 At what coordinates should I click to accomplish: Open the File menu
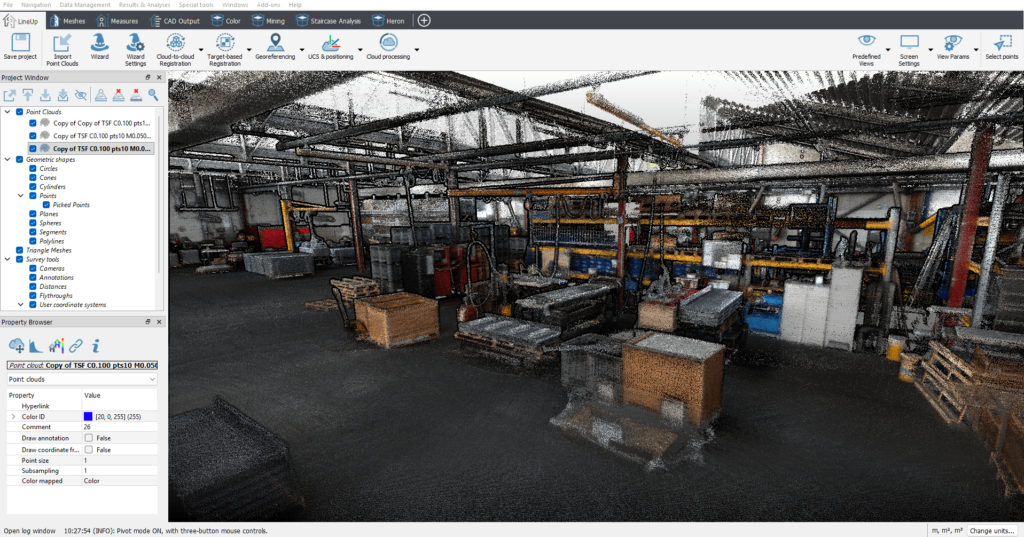[8, 5]
